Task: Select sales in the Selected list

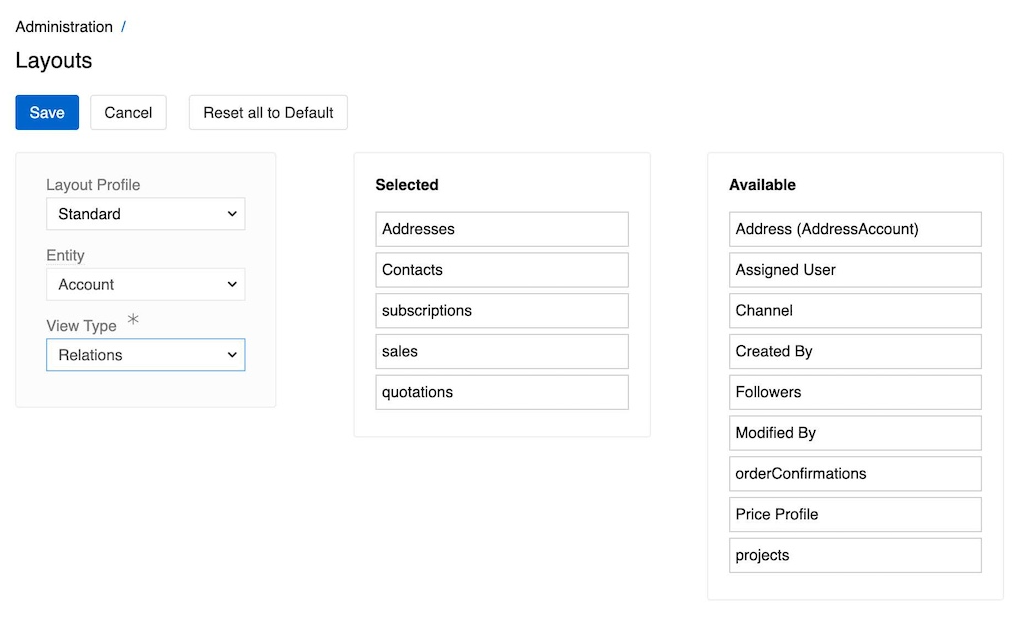Action: click(501, 351)
